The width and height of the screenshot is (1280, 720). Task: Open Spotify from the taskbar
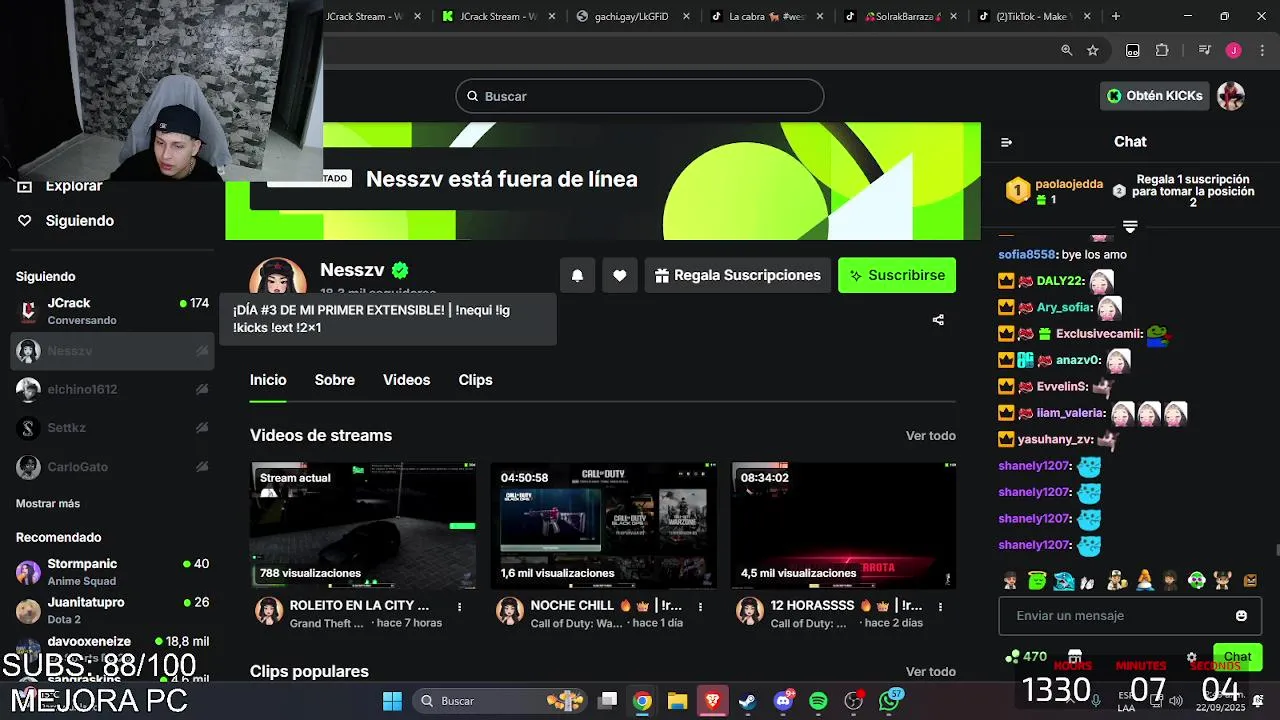(x=818, y=701)
